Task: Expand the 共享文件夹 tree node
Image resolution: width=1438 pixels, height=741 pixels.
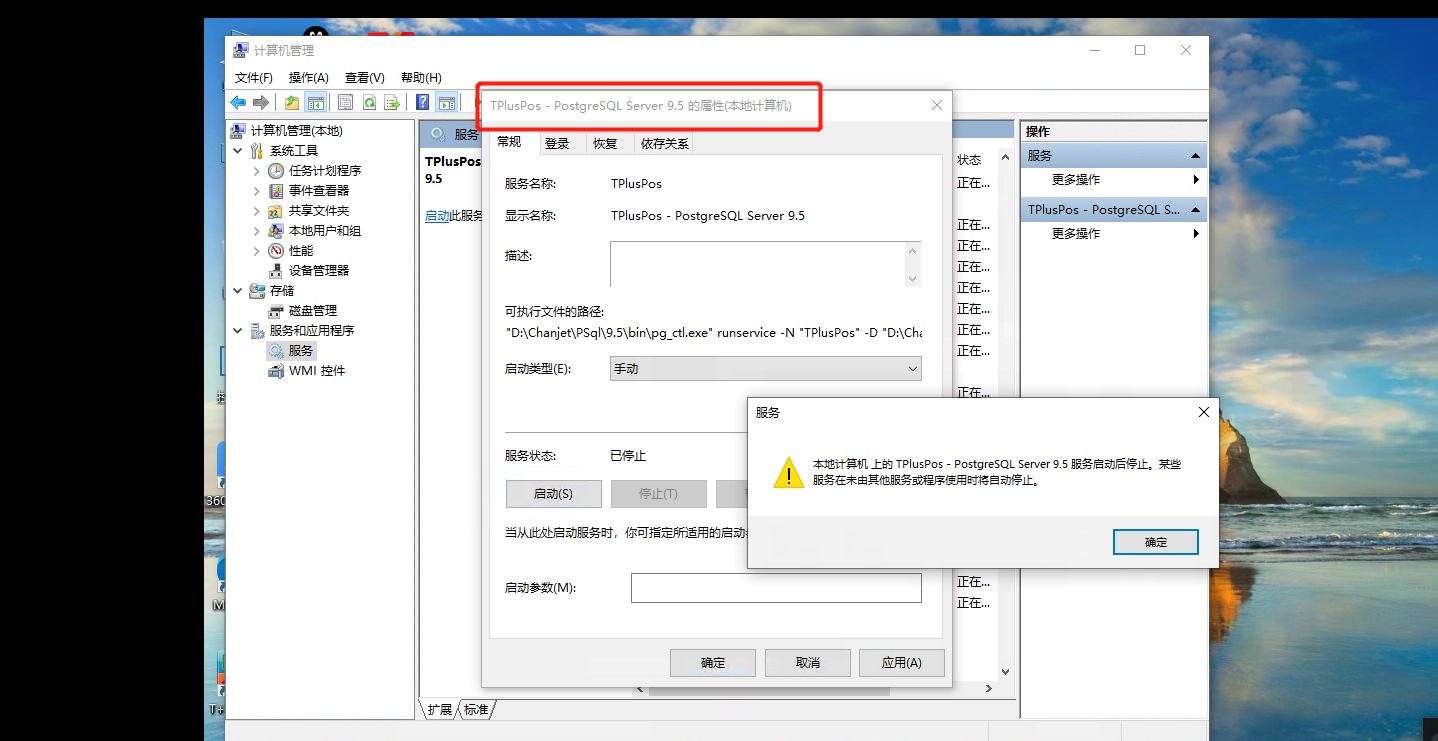Action: click(257, 211)
